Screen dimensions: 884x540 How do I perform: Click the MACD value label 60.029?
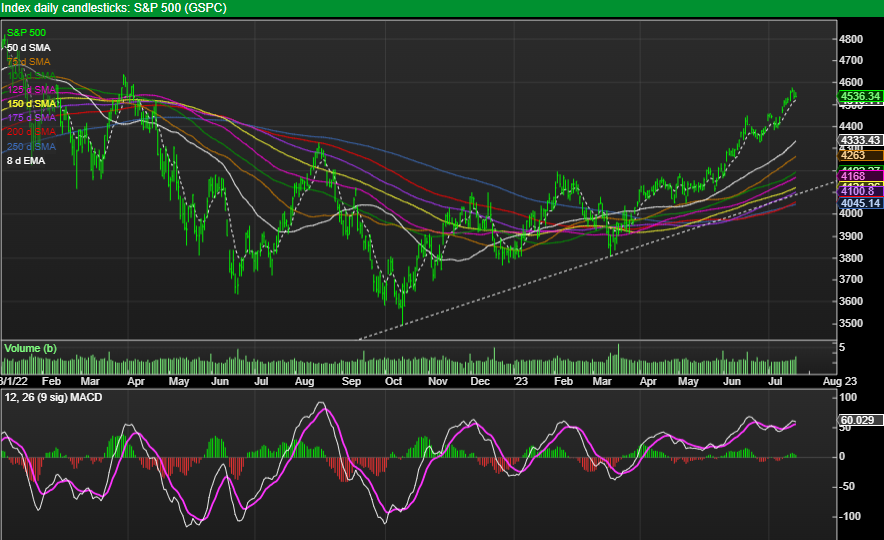click(x=860, y=420)
